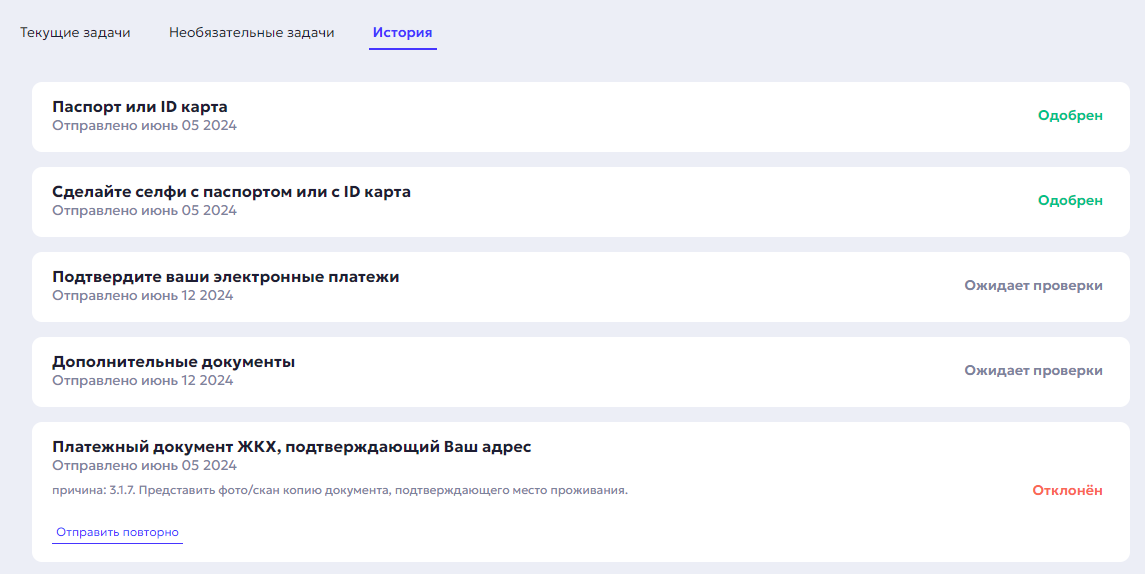Click the Отправить повторно link

[117, 532]
